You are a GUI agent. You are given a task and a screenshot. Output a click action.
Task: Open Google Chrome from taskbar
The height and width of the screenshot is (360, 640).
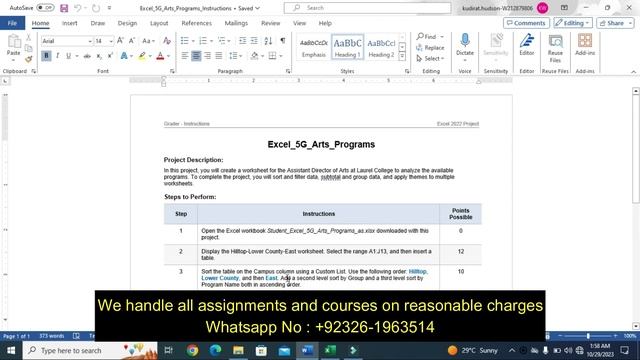(192, 350)
